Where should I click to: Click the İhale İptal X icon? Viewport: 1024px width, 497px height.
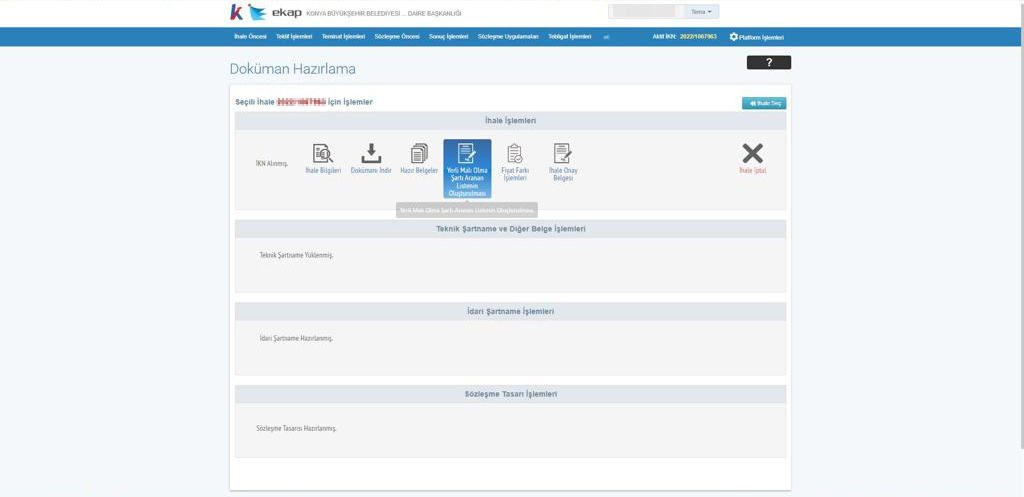coord(752,154)
